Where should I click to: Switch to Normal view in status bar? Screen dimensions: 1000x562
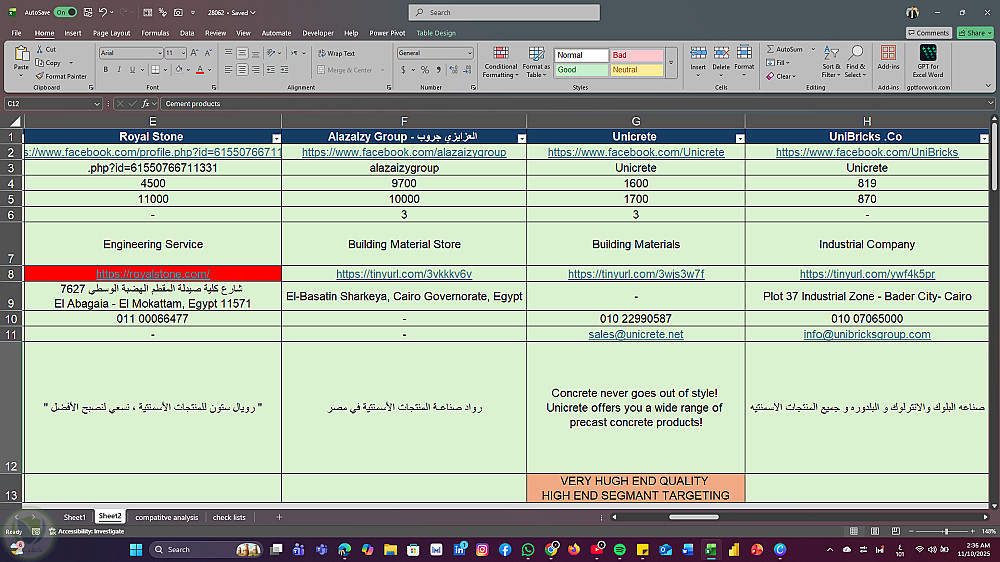[x=854, y=531]
